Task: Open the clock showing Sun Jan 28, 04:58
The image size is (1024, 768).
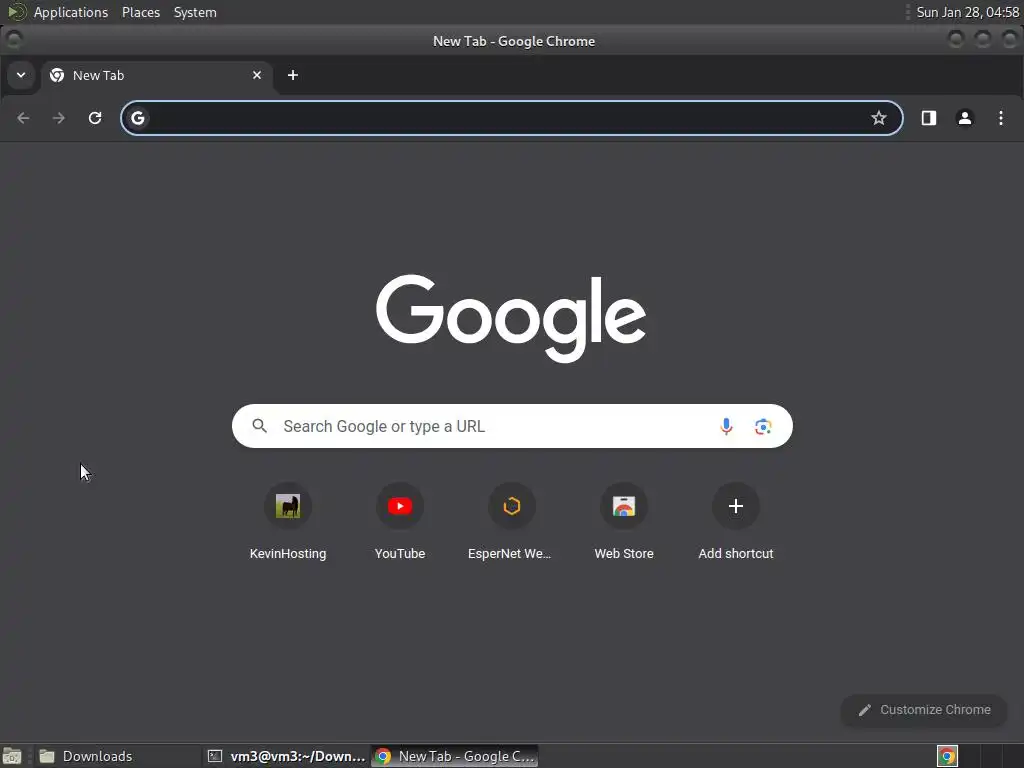Action: (x=967, y=12)
